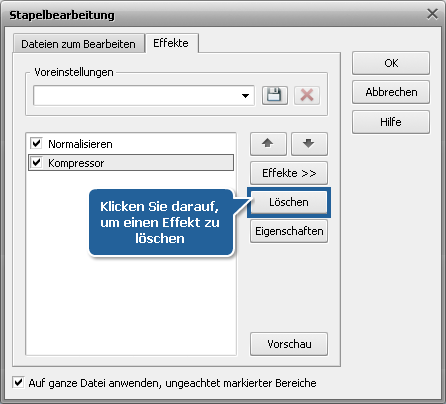Save the current preset with the floppy disk icon
Viewport: 446px width, 404px height.
[x=275, y=96]
